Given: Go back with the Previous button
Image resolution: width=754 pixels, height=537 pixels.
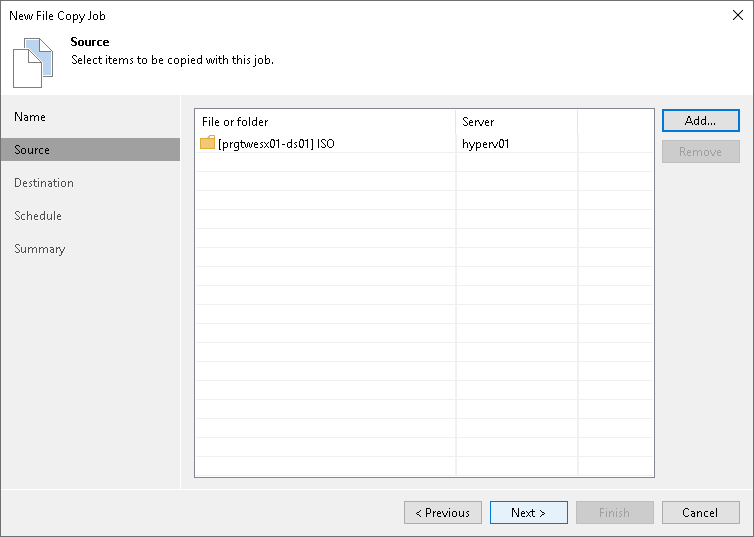Looking at the screenshot, I should pos(443,513).
